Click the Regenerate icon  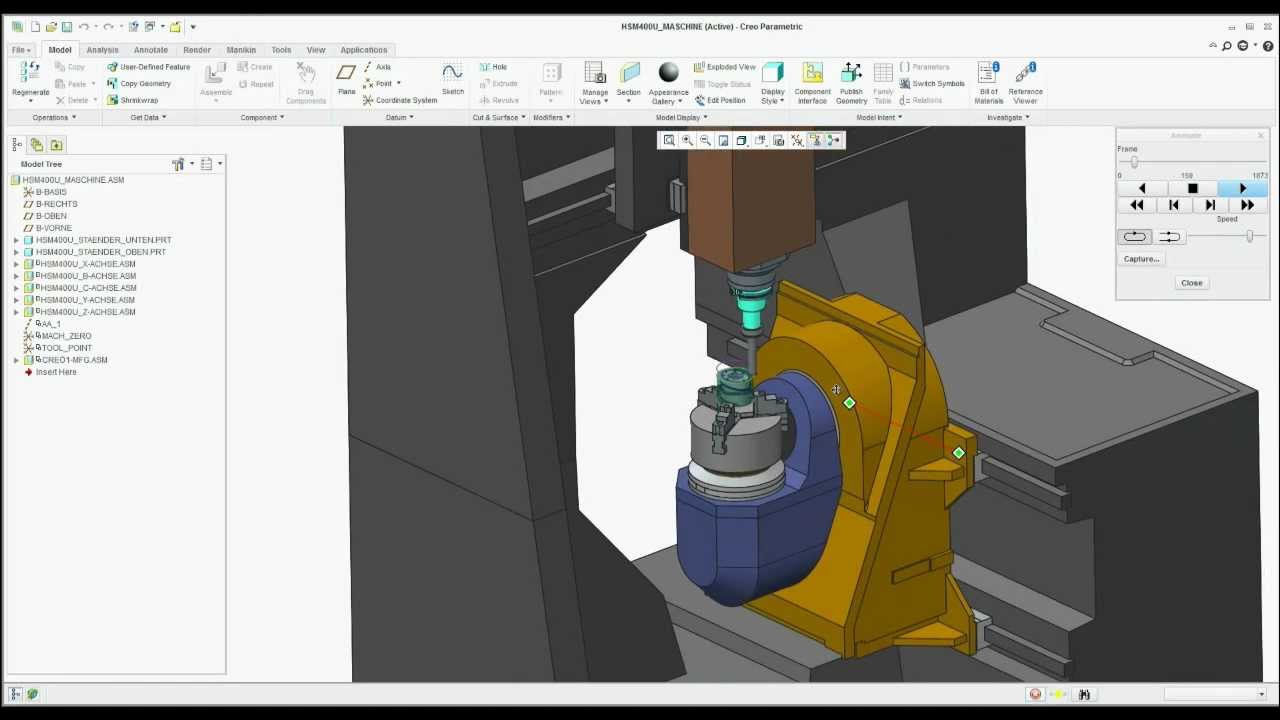[x=30, y=74]
